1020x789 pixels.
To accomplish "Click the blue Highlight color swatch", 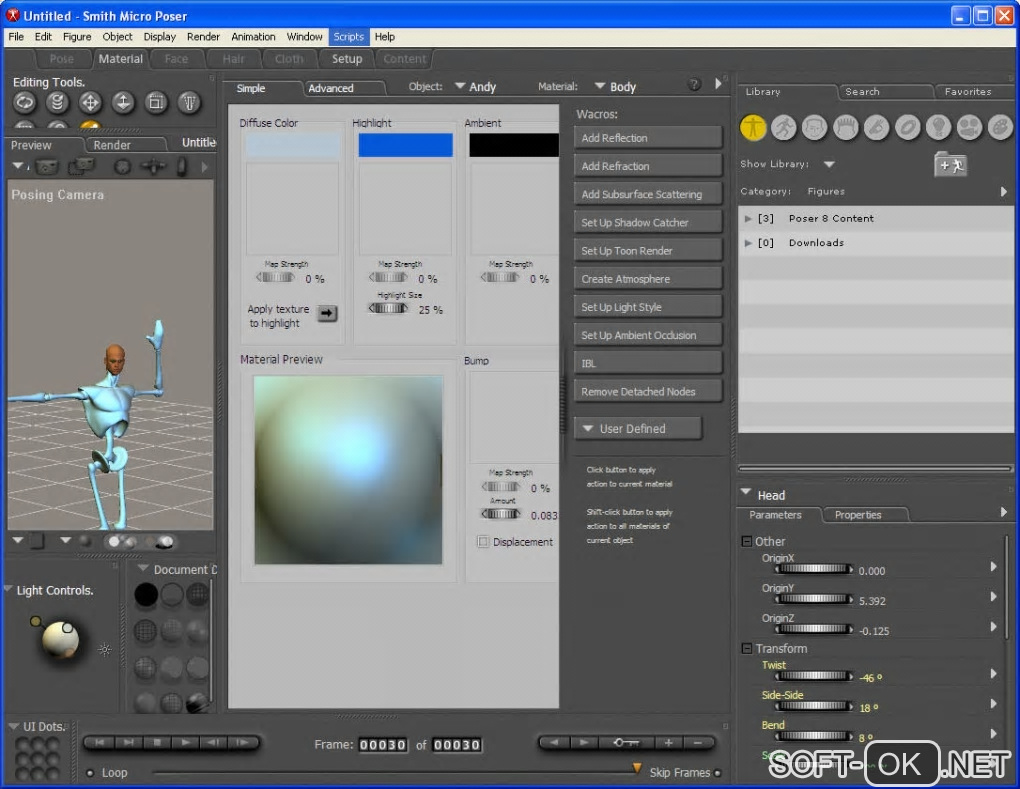I will pyautogui.click(x=405, y=146).
